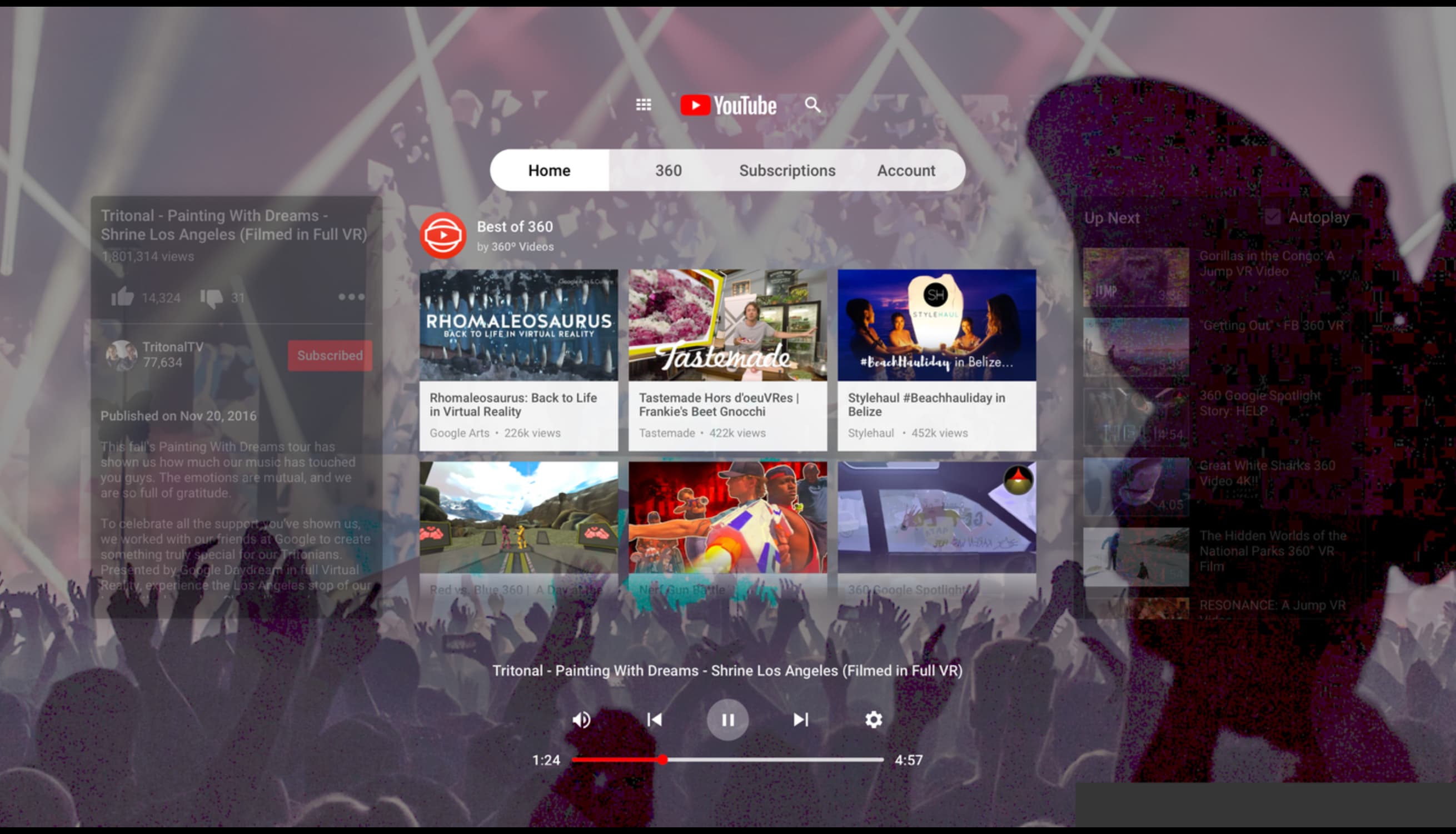Open the Account tab

[x=906, y=171]
